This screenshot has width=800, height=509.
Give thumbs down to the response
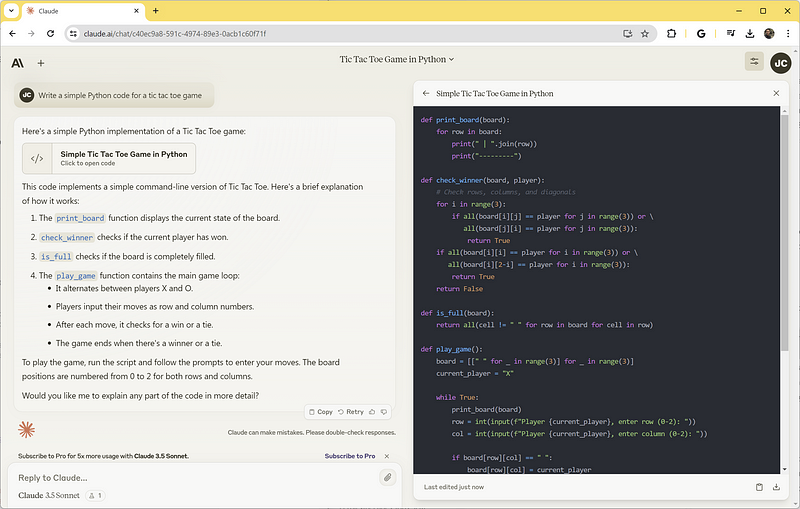click(385, 411)
